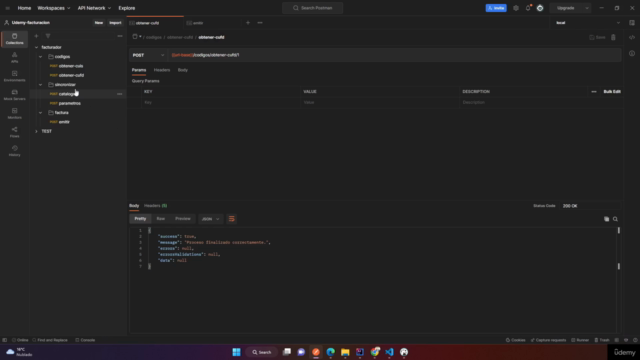
Task: Open the hamburger menu at top left
Action: click(7, 8)
